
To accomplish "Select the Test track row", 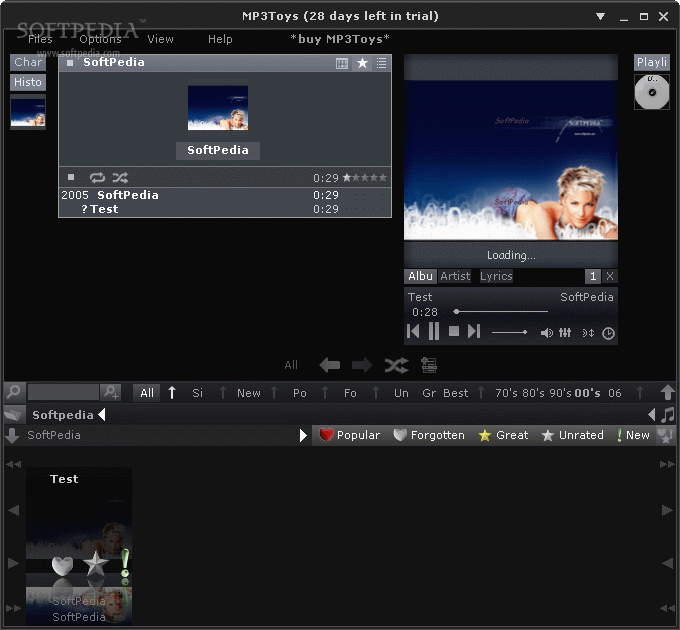I will [225, 209].
